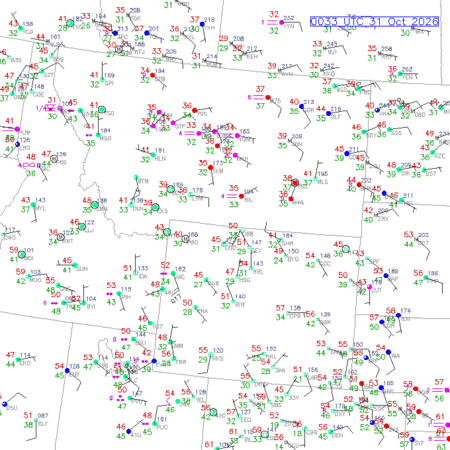This screenshot has width=450, height=450.
Task: Click the magenta station dot at CUT
Action: (x=369, y=287)
